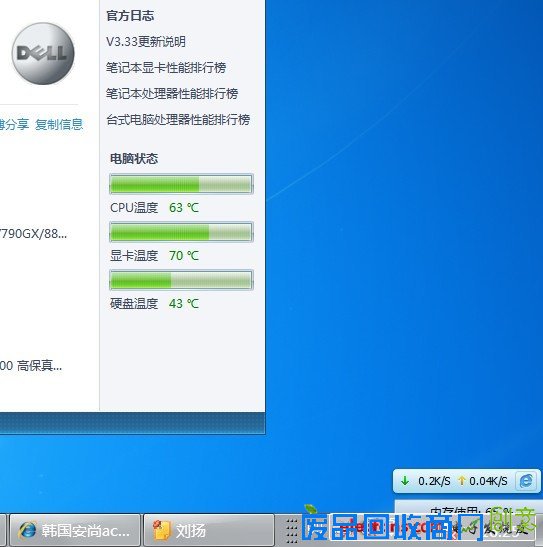Click the 0.2K/S download speed value

434,481
